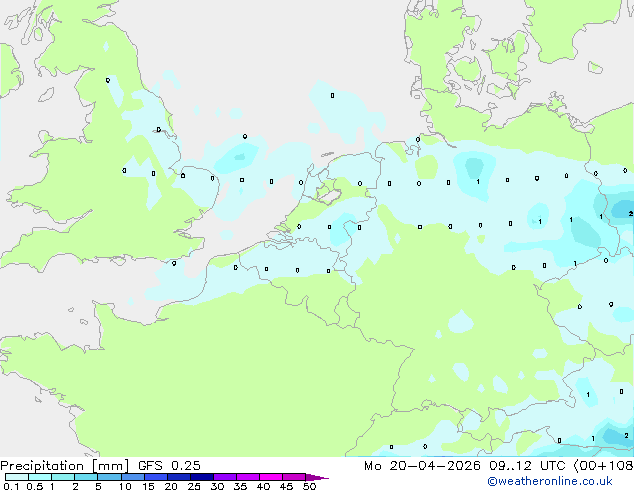Image resolution: width=634 pixels, height=490 pixels.
Task: Click the "Mo 20-04-2026" date text
Action: tap(422, 466)
